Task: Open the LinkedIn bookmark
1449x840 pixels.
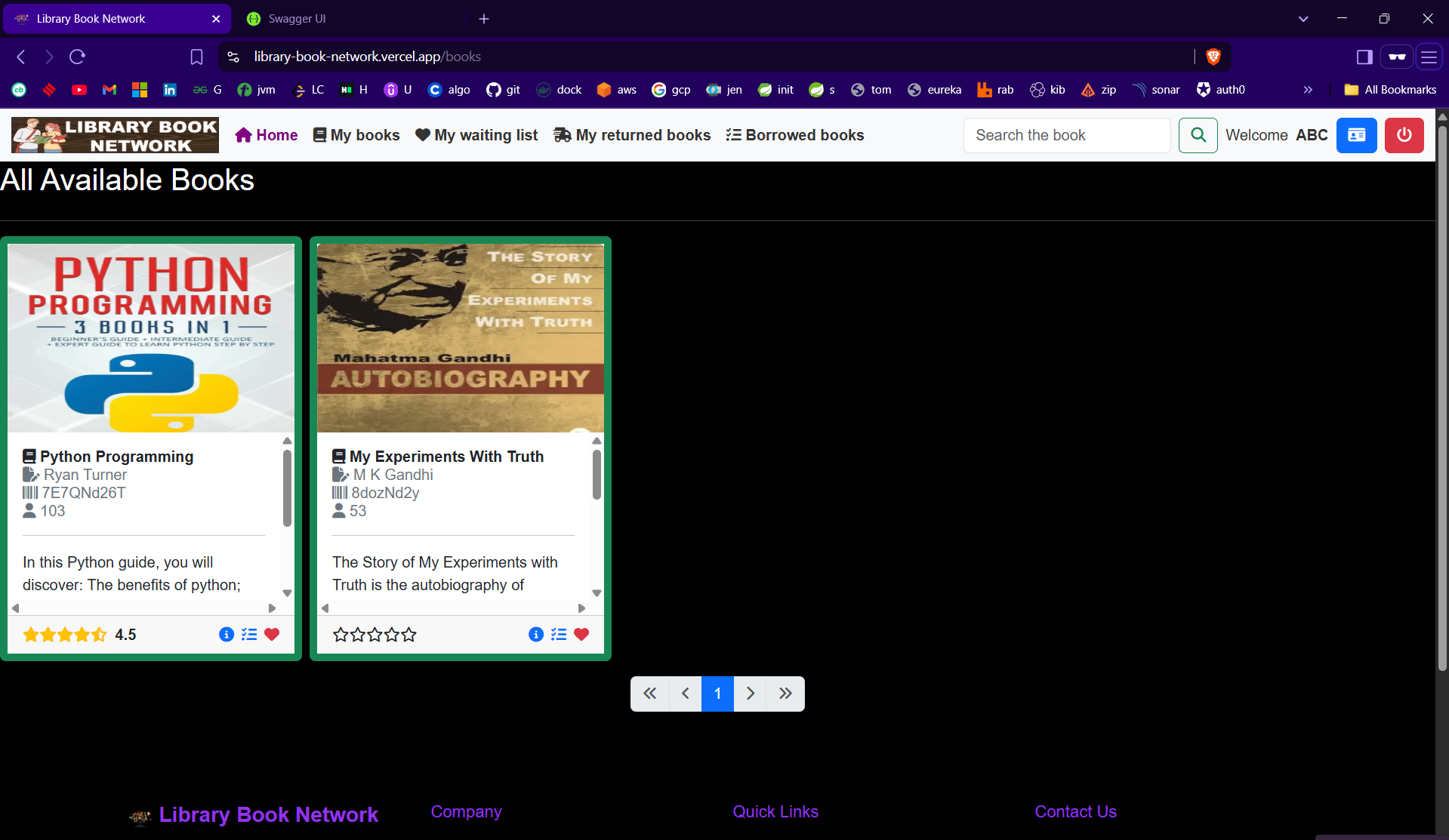Action: click(x=170, y=90)
